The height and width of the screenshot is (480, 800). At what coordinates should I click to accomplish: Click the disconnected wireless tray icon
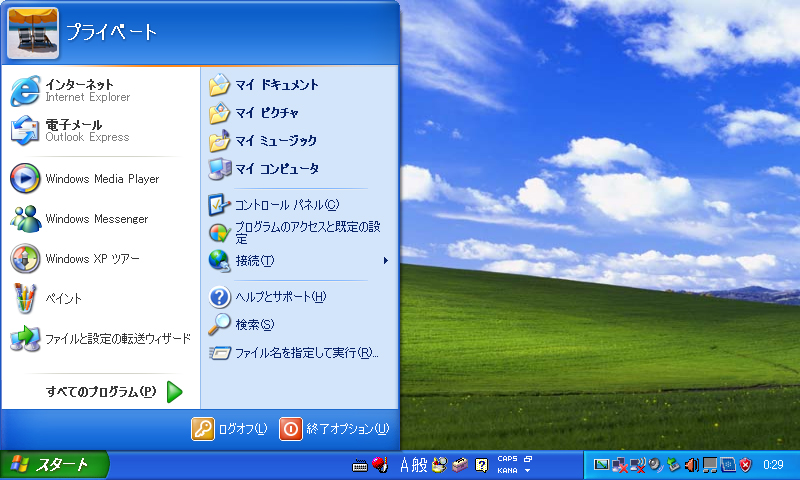click(638, 465)
